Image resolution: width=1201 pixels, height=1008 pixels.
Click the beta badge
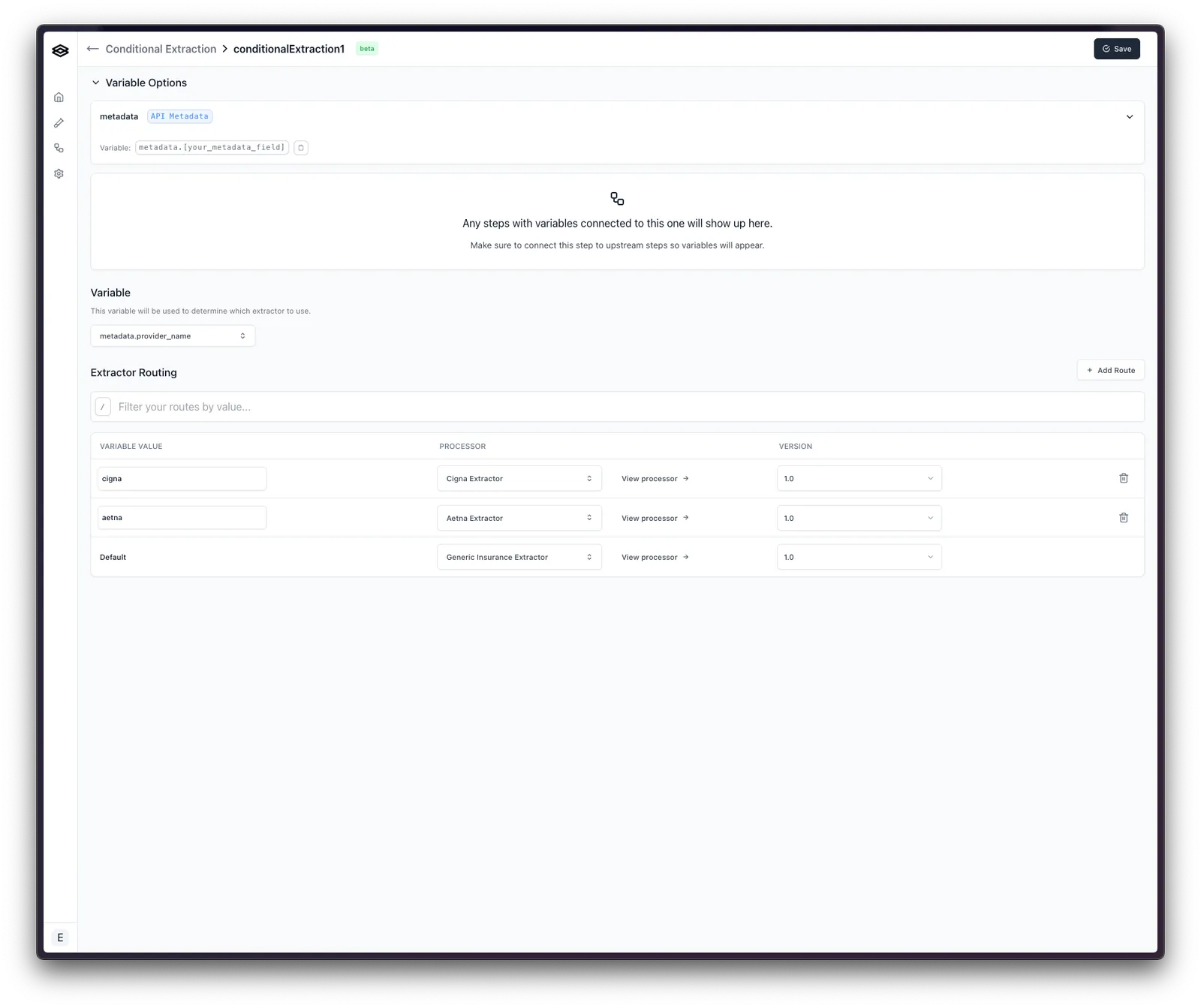click(366, 49)
